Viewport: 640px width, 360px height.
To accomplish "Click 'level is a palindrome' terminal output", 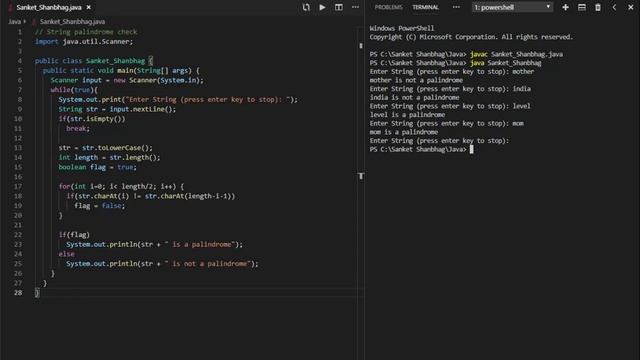I will (407, 115).
